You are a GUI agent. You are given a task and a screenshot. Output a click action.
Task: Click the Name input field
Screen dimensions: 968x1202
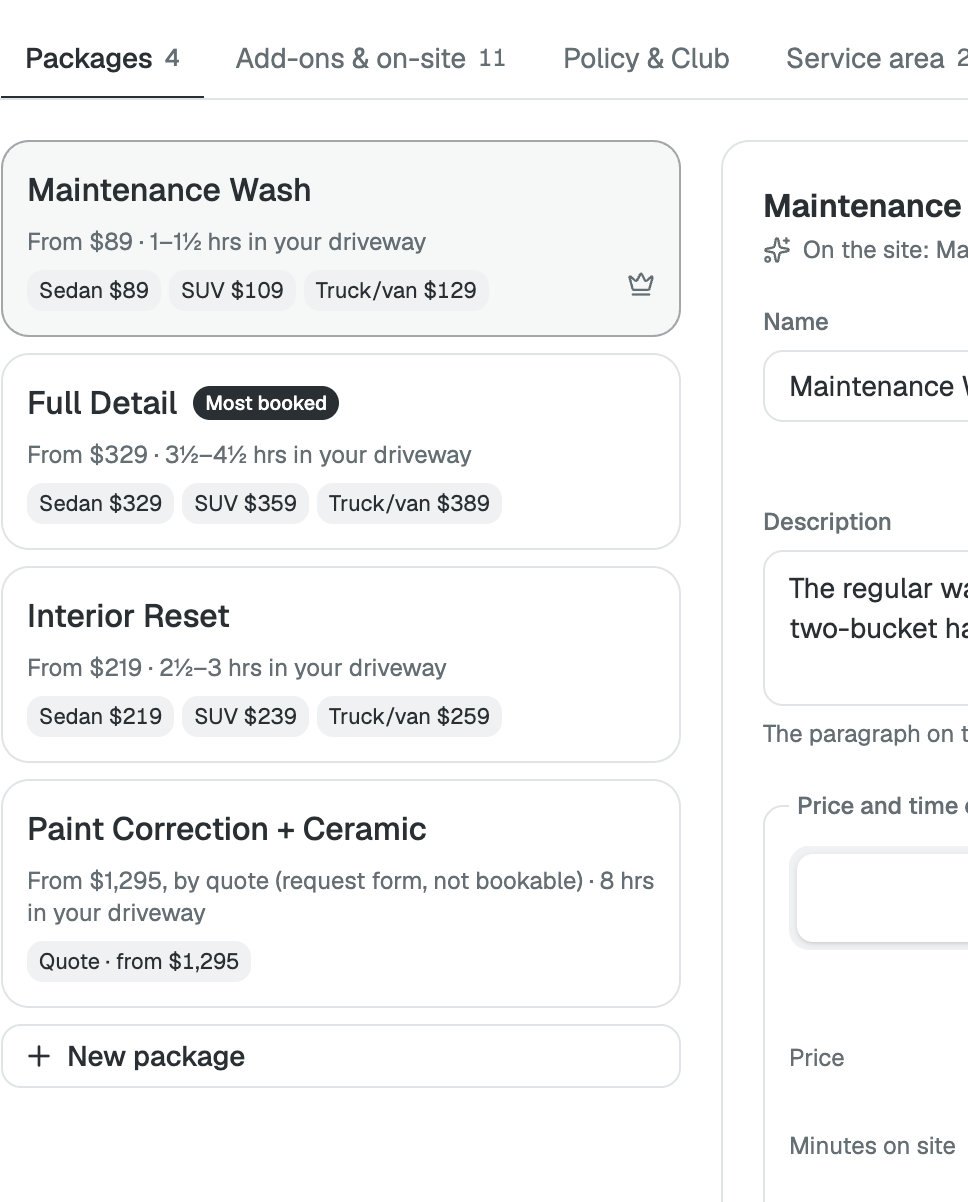pyautogui.click(x=866, y=386)
